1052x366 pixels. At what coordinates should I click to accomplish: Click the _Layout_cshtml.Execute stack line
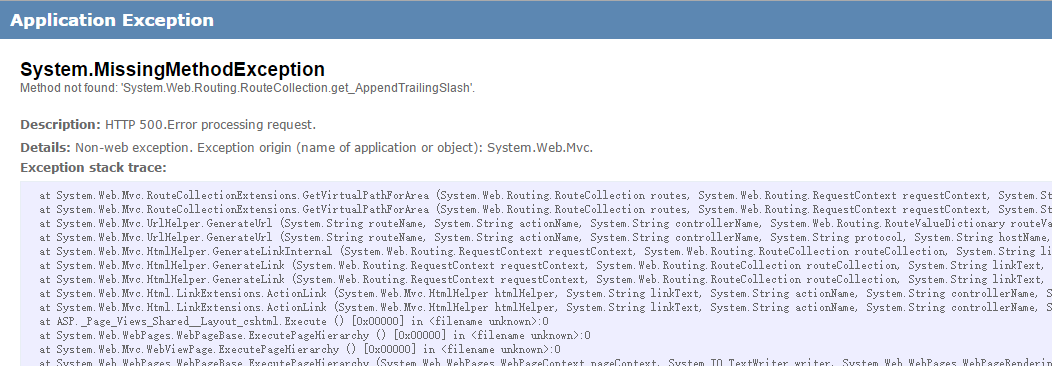[x=295, y=321]
